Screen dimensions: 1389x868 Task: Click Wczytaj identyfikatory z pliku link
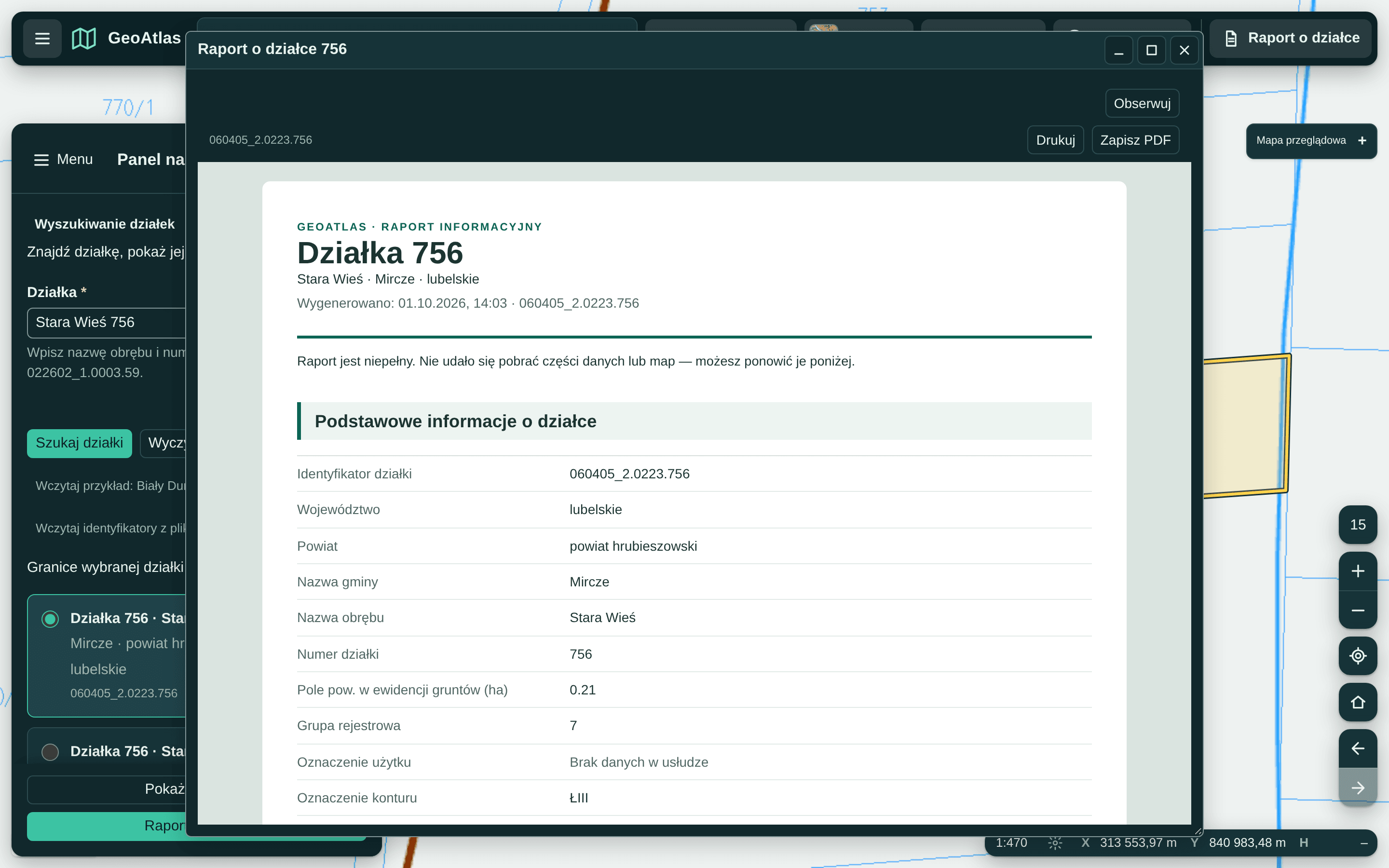click(111, 528)
